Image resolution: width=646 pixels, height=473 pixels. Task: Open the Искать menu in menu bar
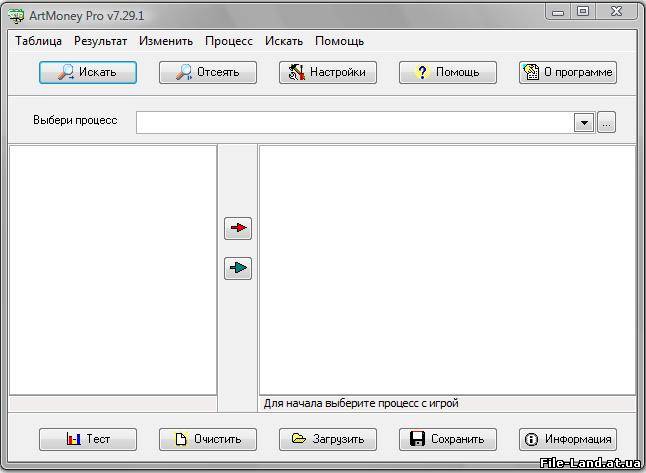(284, 41)
